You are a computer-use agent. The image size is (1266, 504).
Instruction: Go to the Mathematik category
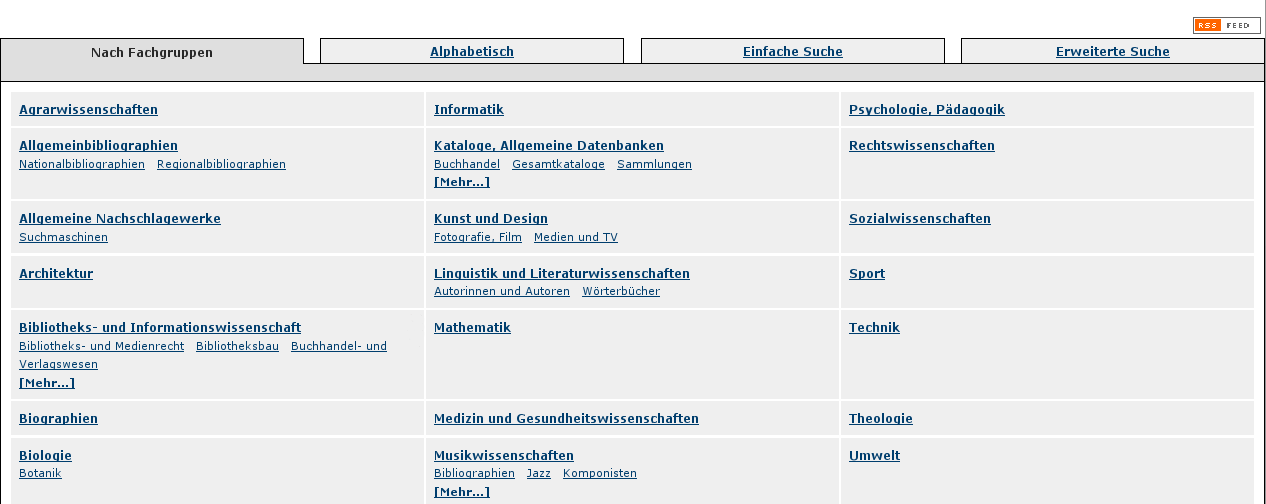click(x=472, y=328)
